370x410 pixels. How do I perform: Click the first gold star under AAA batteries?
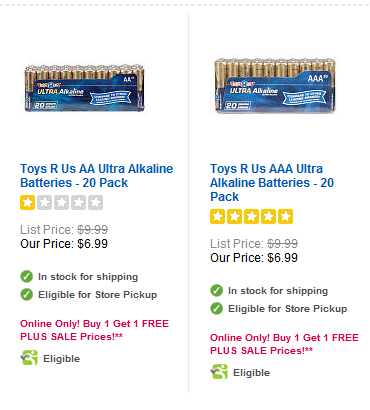(217, 216)
